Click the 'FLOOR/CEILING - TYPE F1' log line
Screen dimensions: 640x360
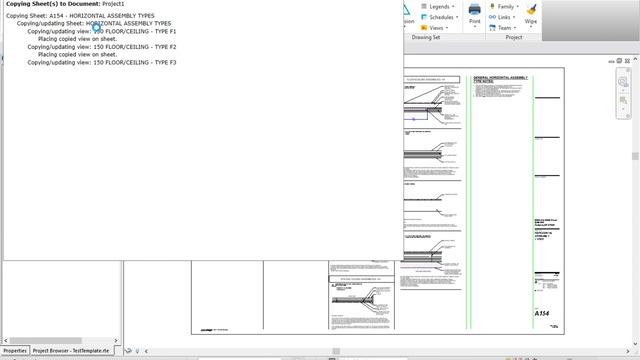[x=102, y=31]
